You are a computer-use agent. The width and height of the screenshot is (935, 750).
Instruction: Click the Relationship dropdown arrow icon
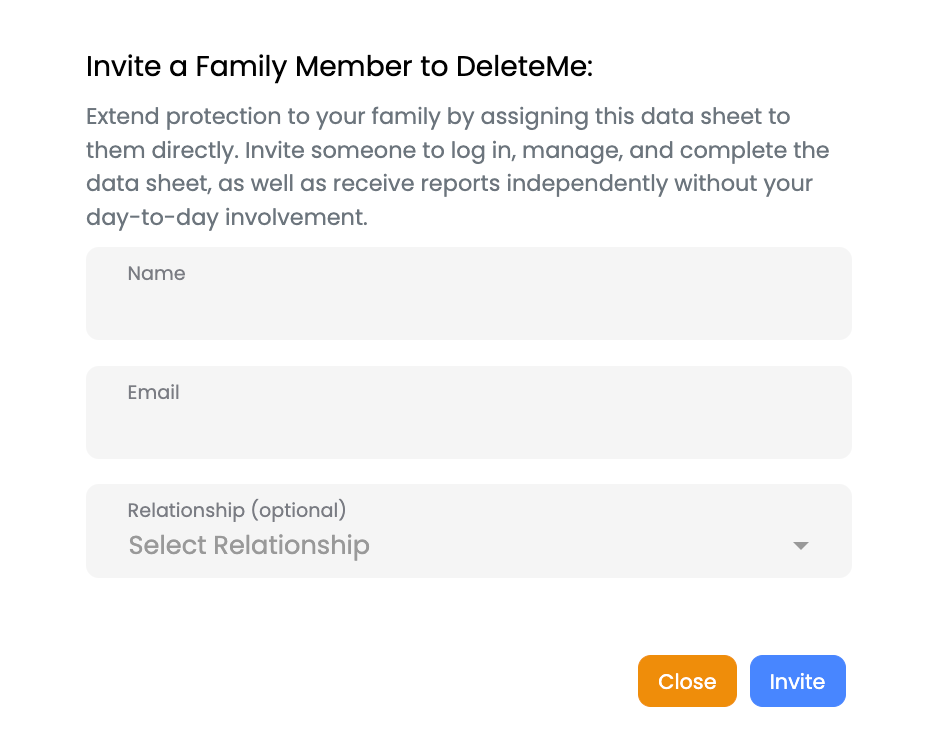(801, 546)
